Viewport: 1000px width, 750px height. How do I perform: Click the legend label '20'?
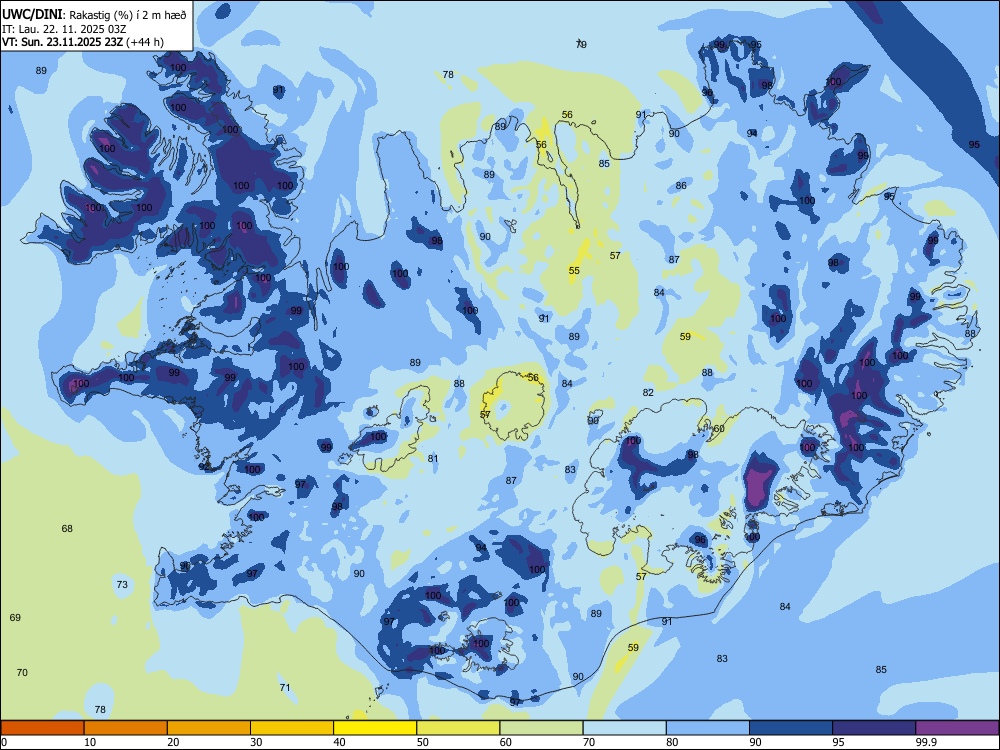173,742
